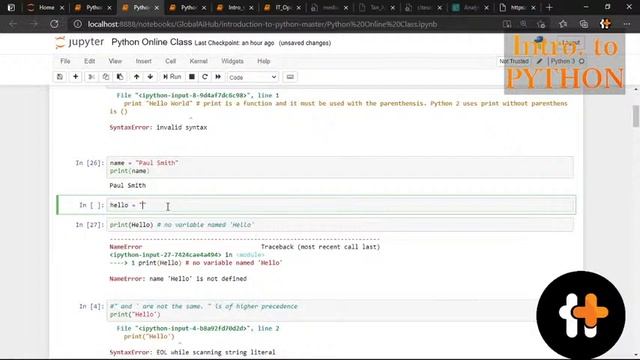Click the Paul Smith output text
The height and width of the screenshot is (360, 640).
coord(127,185)
